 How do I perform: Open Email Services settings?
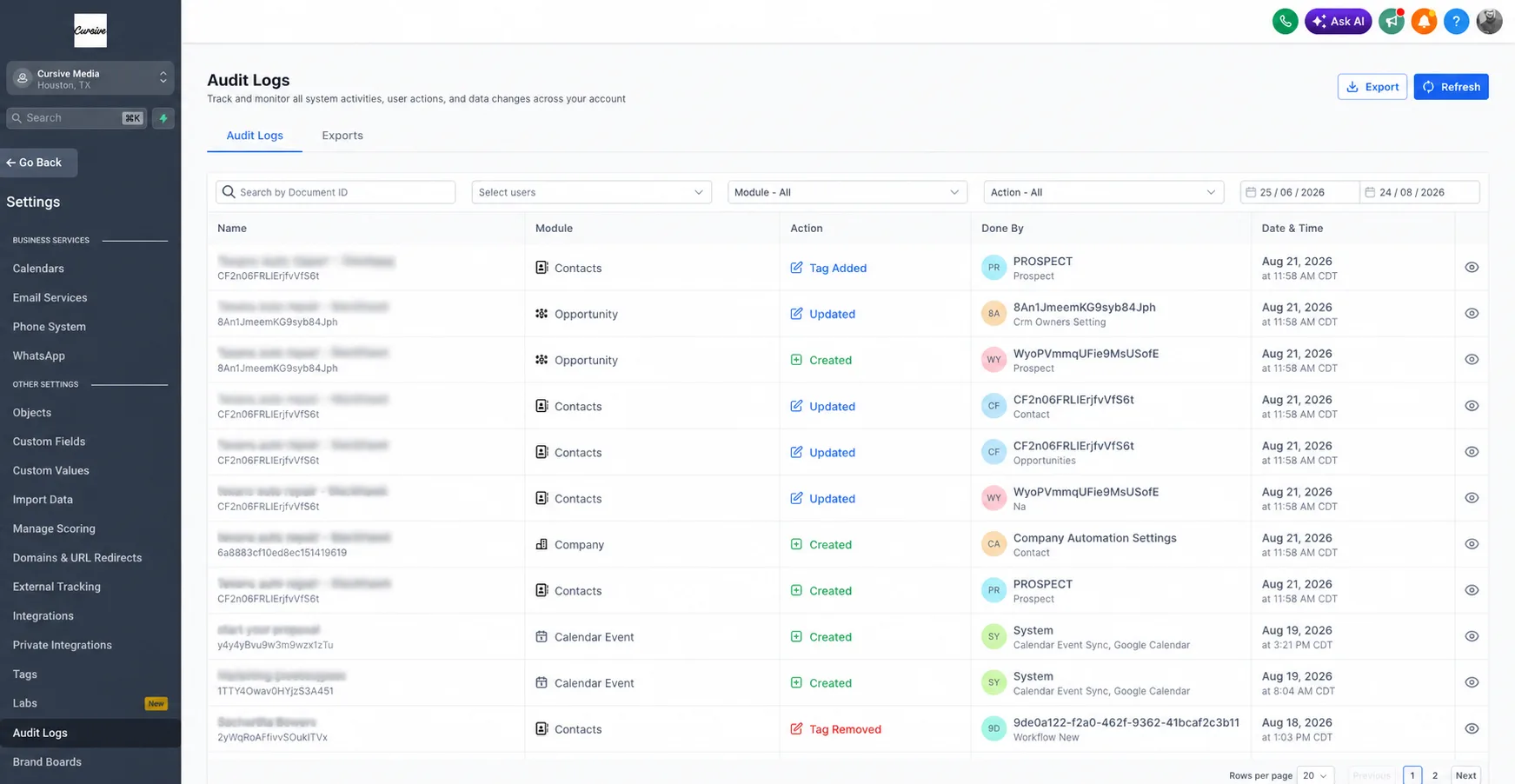50,297
